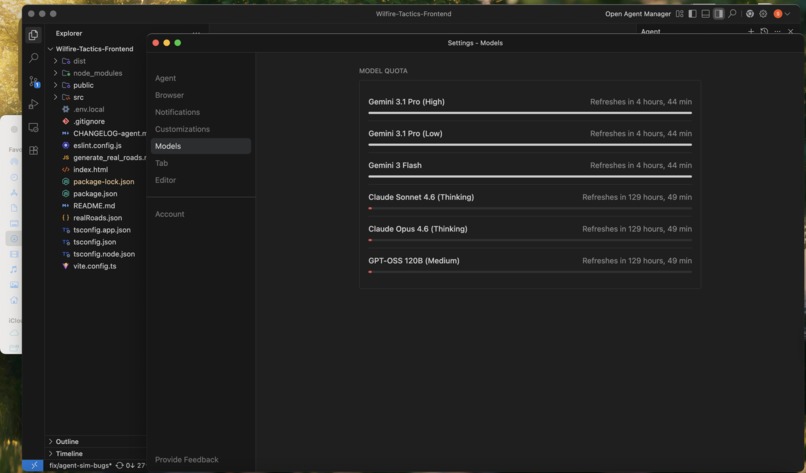Open the Extensions view in the activity bar

tap(33, 151)
